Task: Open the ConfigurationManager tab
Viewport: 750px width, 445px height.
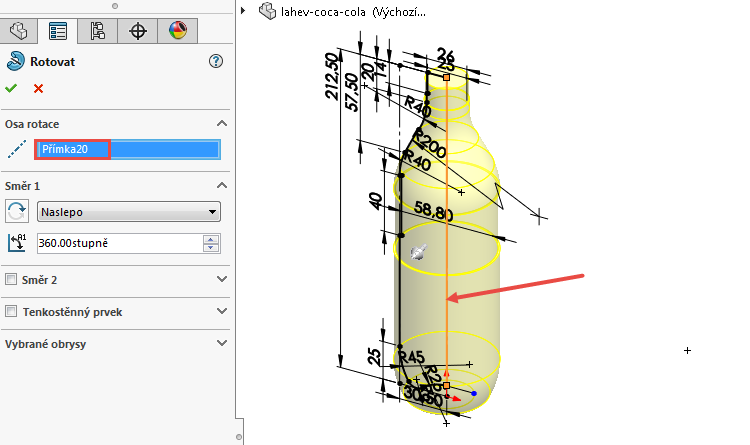Action: pyautogui.click(x=98, y=32)
